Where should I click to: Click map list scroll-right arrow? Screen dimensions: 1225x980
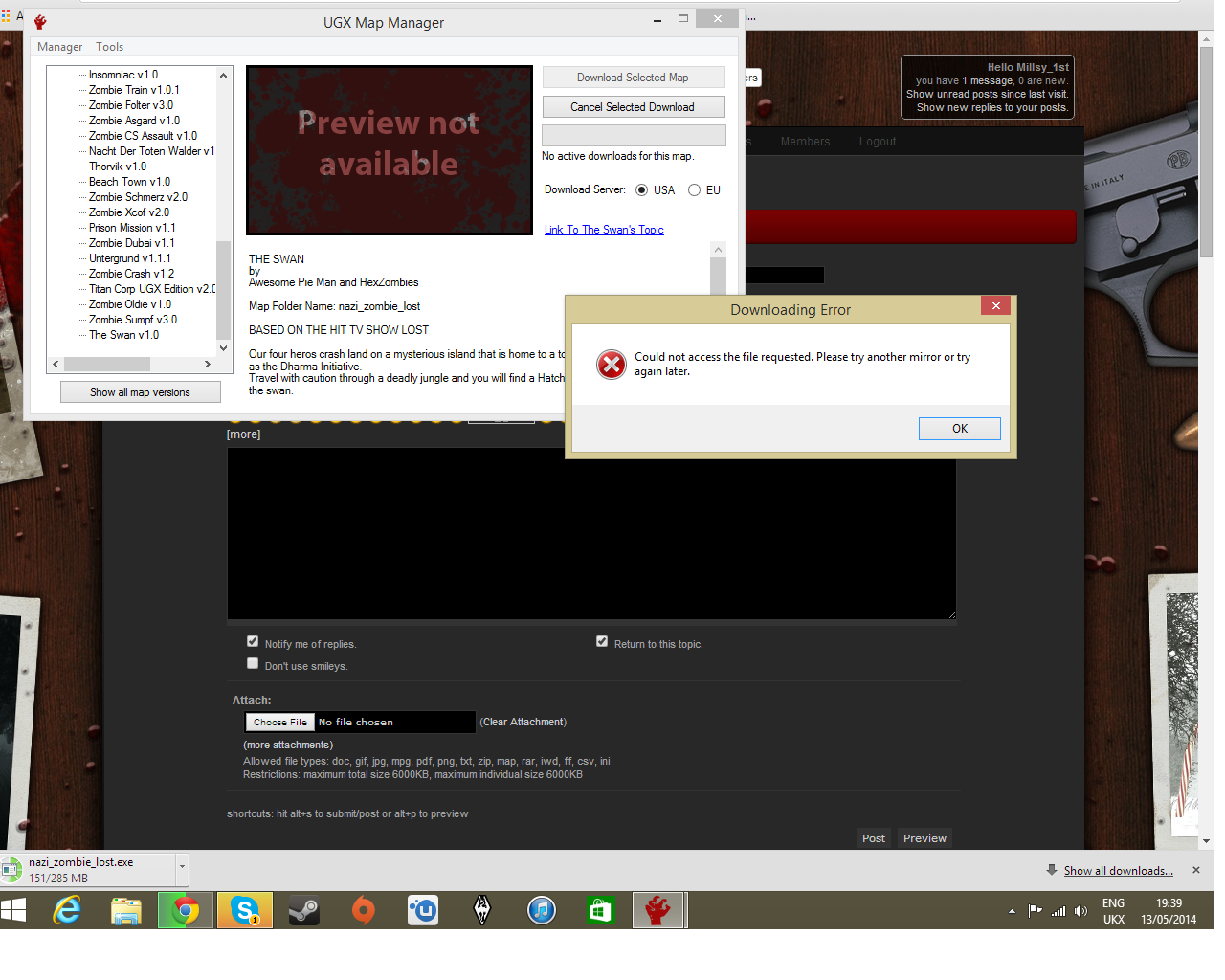click(x=208, y=365)
